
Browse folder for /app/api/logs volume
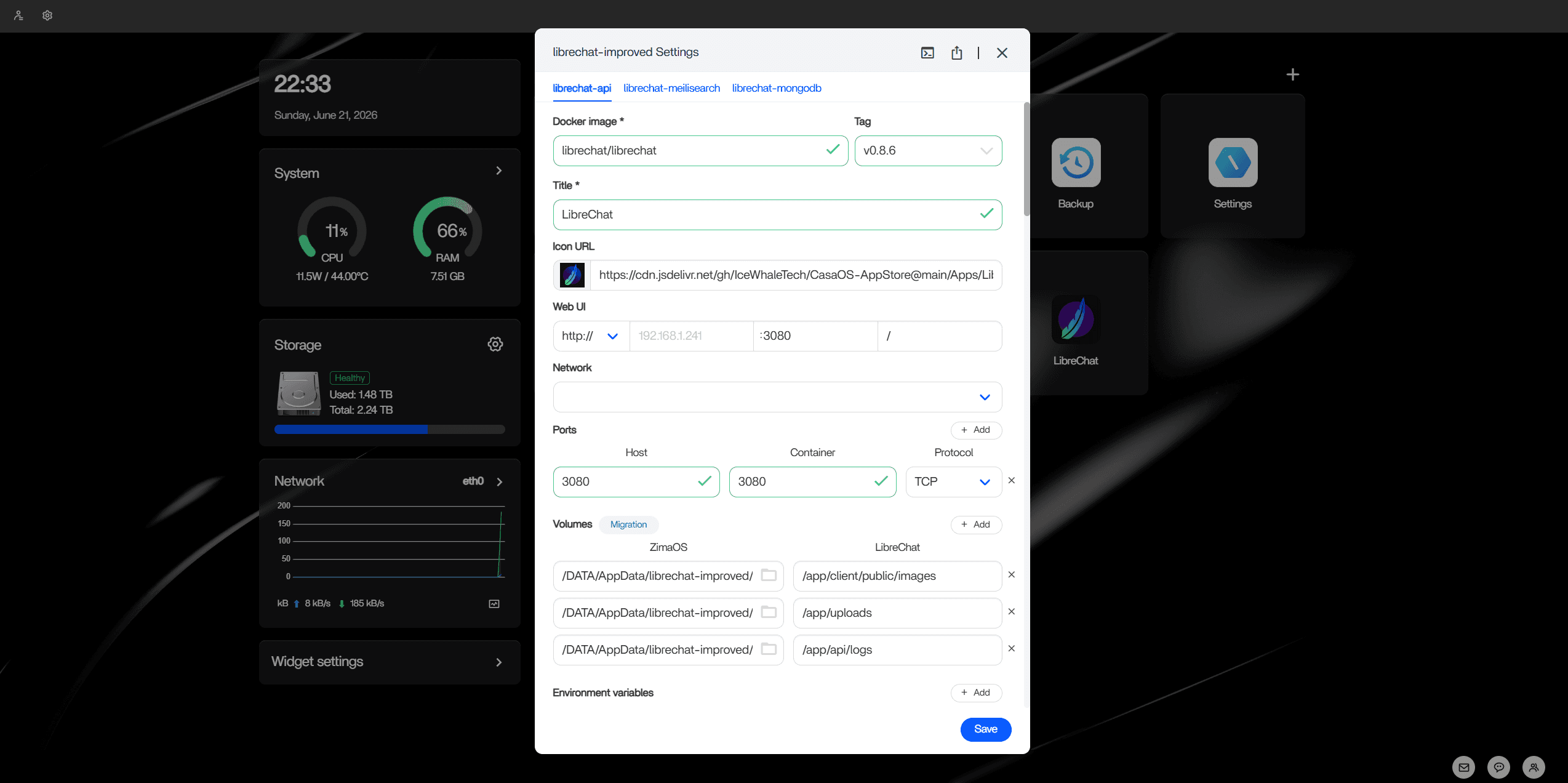(769, 649)
